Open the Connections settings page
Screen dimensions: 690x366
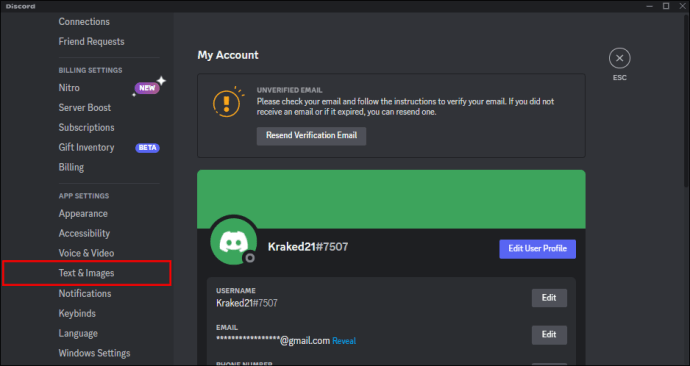point(84,22)
